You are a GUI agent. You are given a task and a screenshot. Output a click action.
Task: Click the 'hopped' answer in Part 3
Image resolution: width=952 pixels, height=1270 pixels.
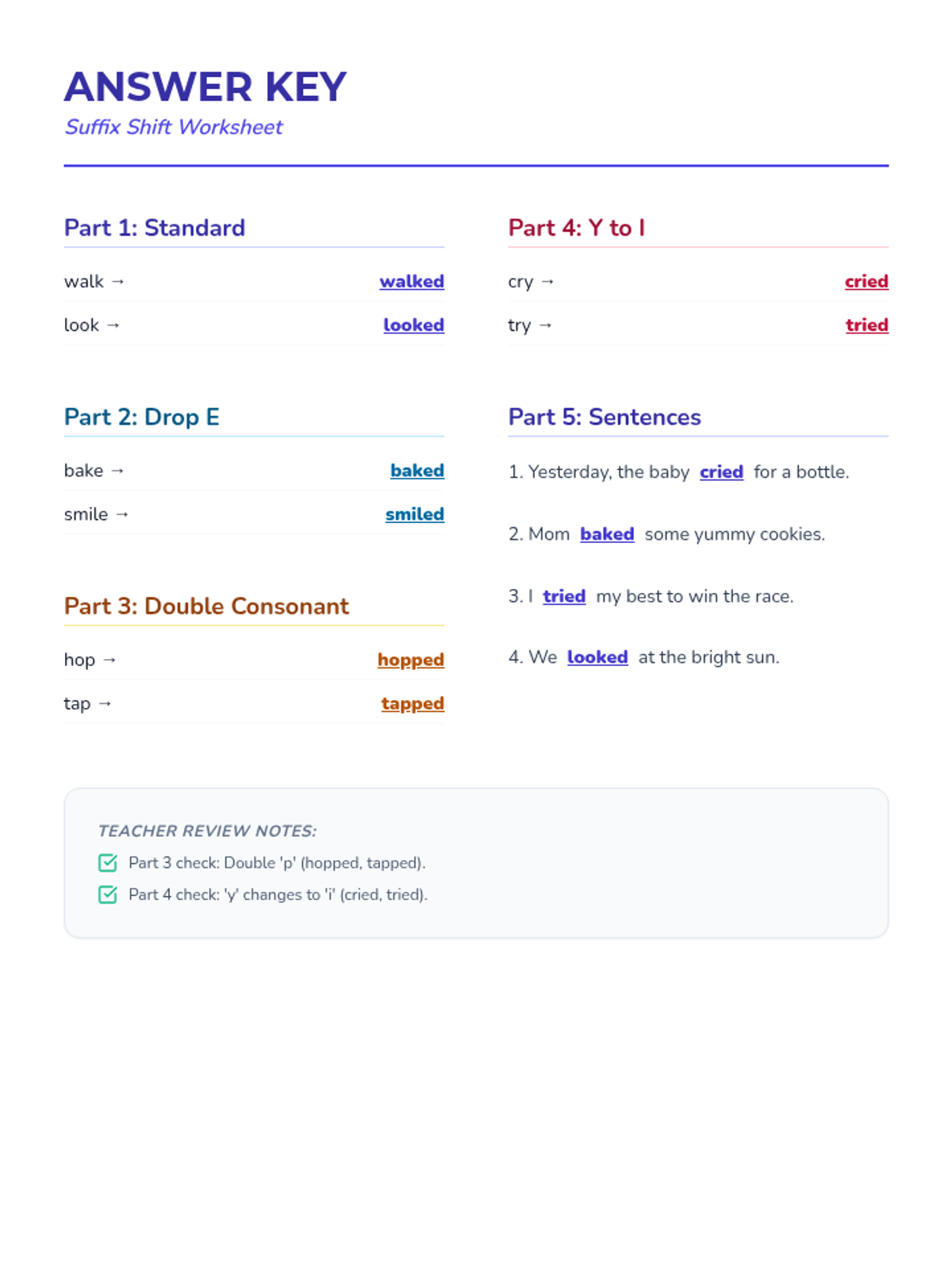point(411,660)
